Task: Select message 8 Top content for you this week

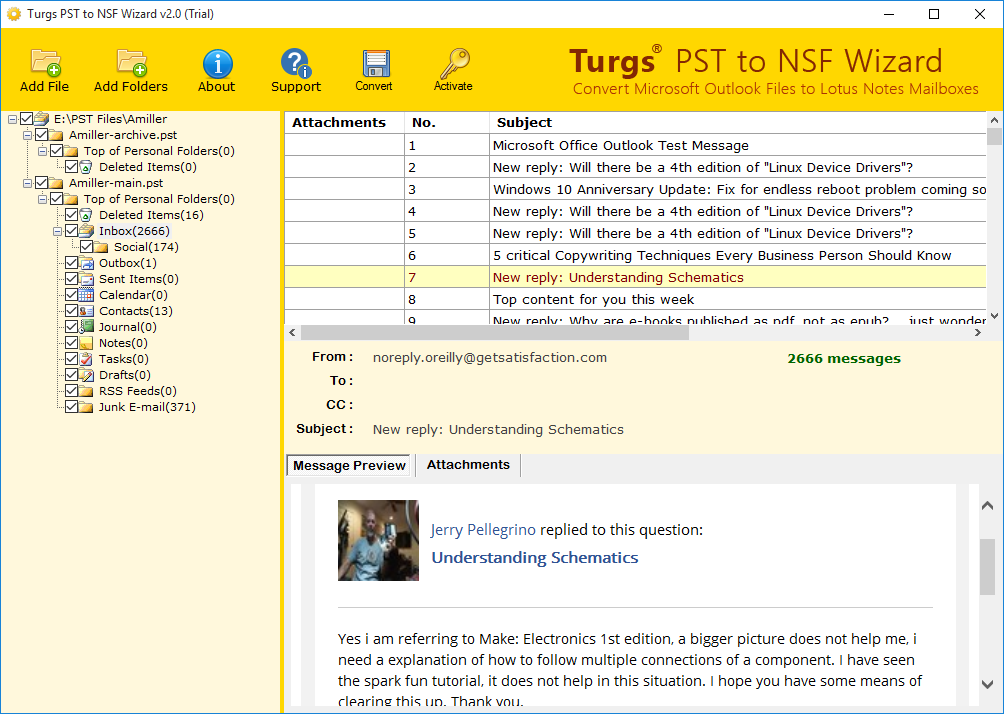Action: 635,299
